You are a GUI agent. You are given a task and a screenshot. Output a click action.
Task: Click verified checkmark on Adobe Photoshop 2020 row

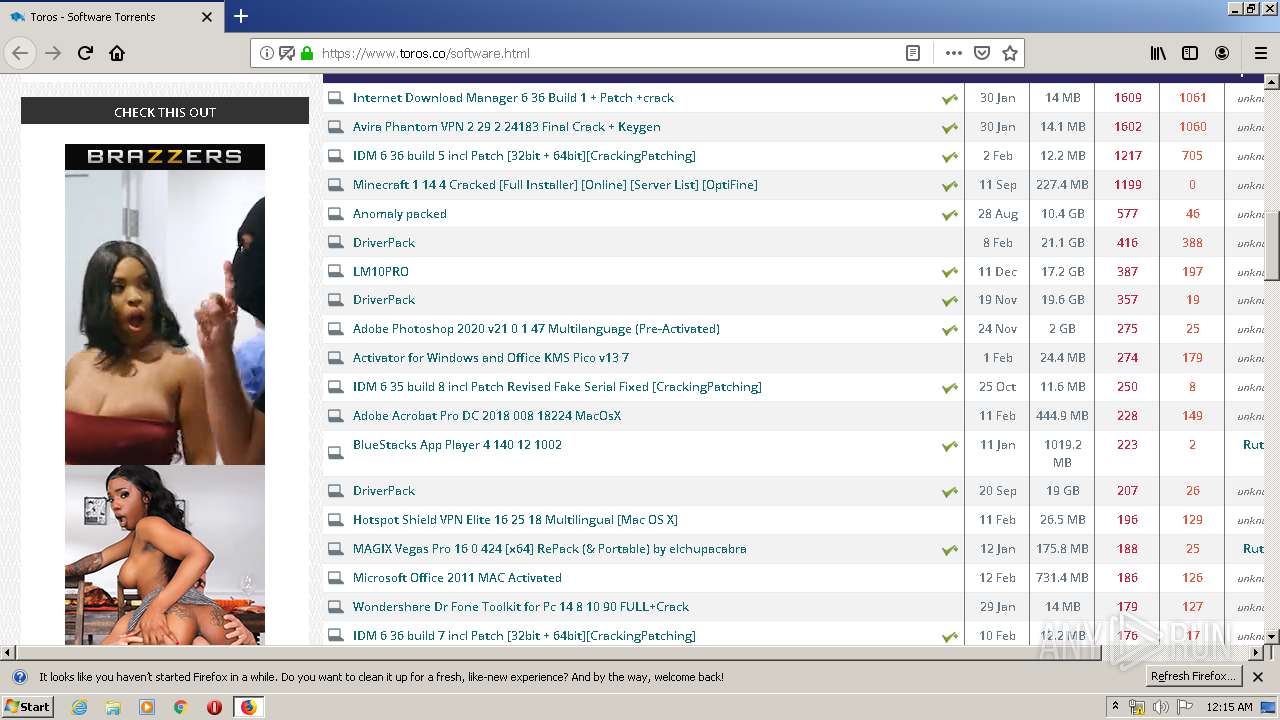949,330
